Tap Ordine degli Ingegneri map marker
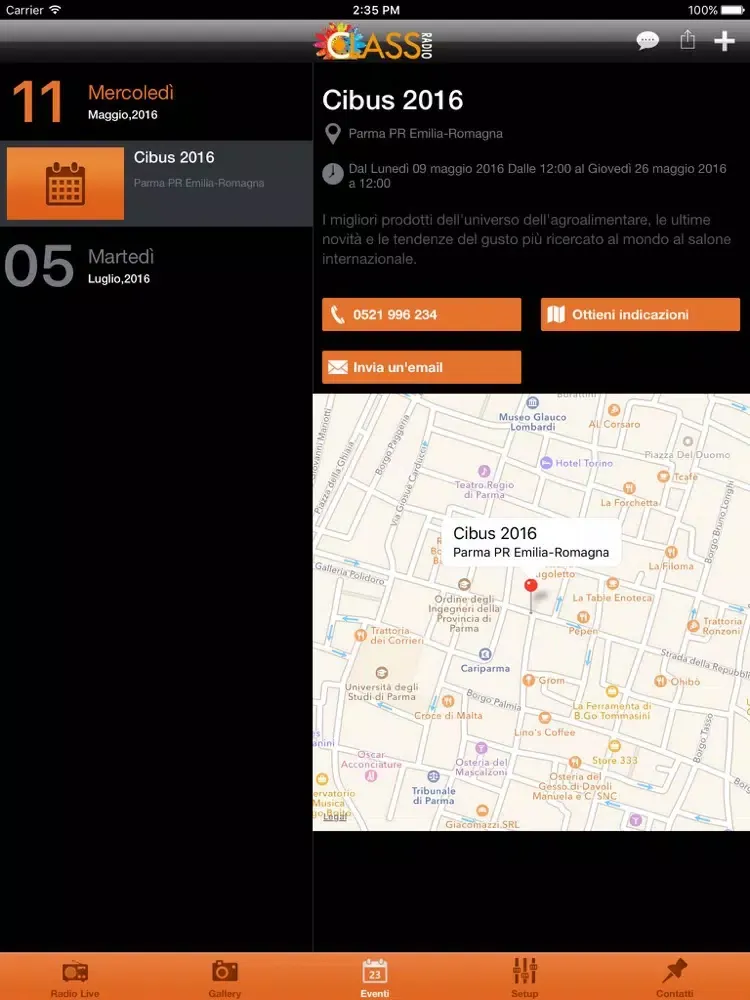Screen dimensions: 750x1000 464,584
